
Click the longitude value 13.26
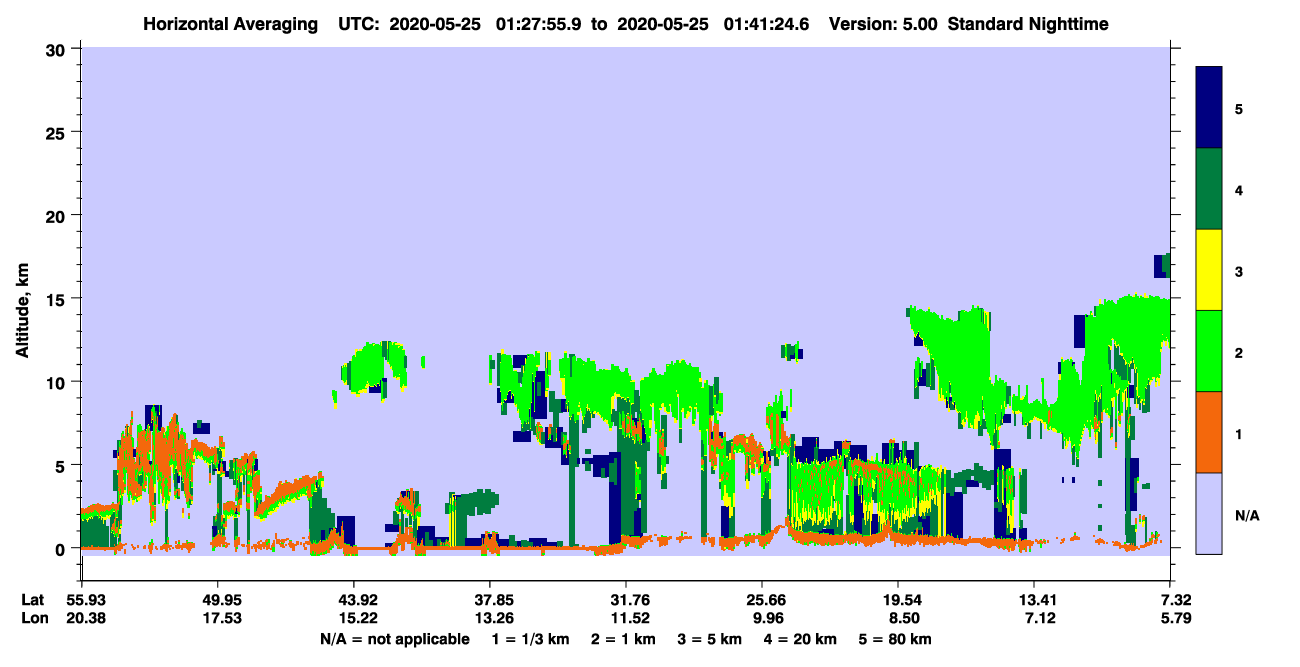pos(490,618)
